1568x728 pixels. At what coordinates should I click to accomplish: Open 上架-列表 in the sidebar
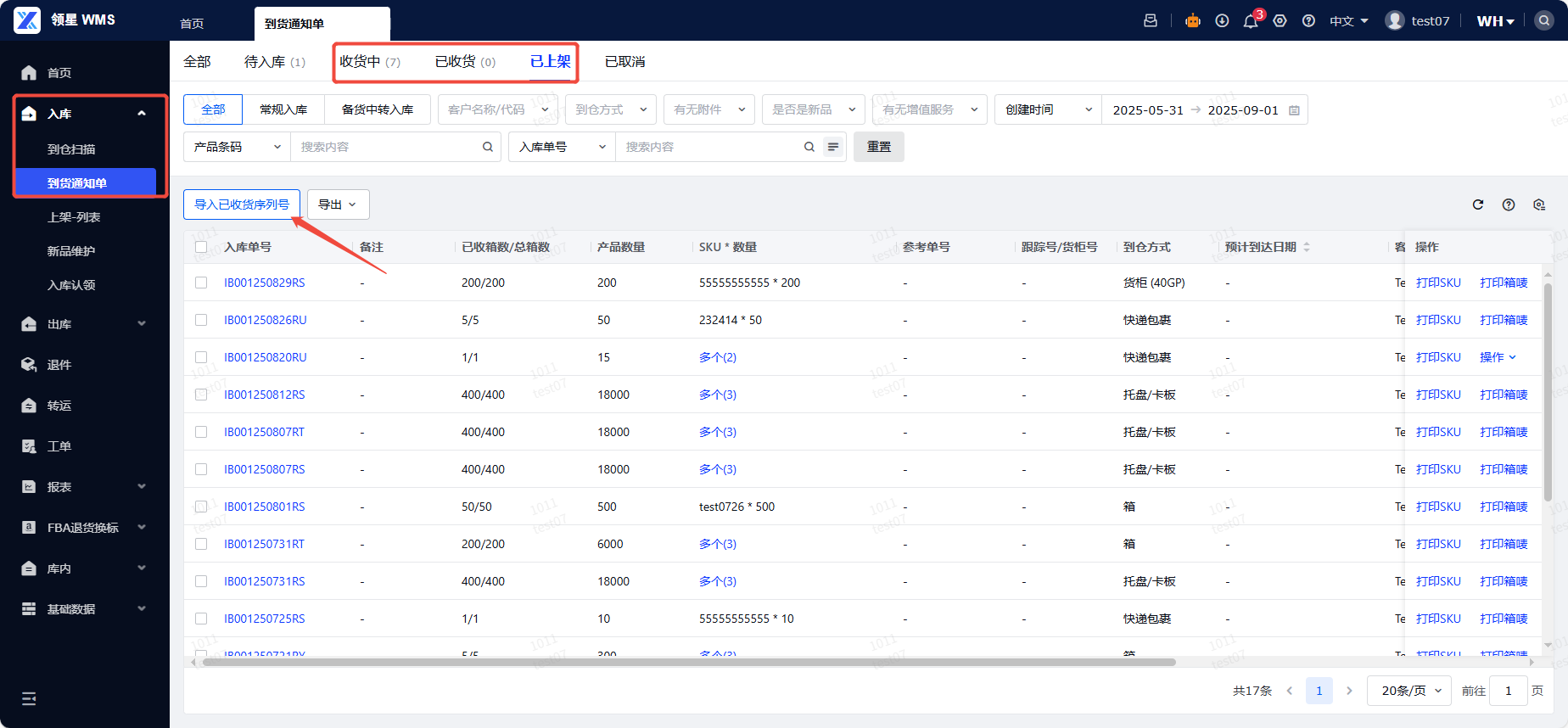(x=74, y=217)
